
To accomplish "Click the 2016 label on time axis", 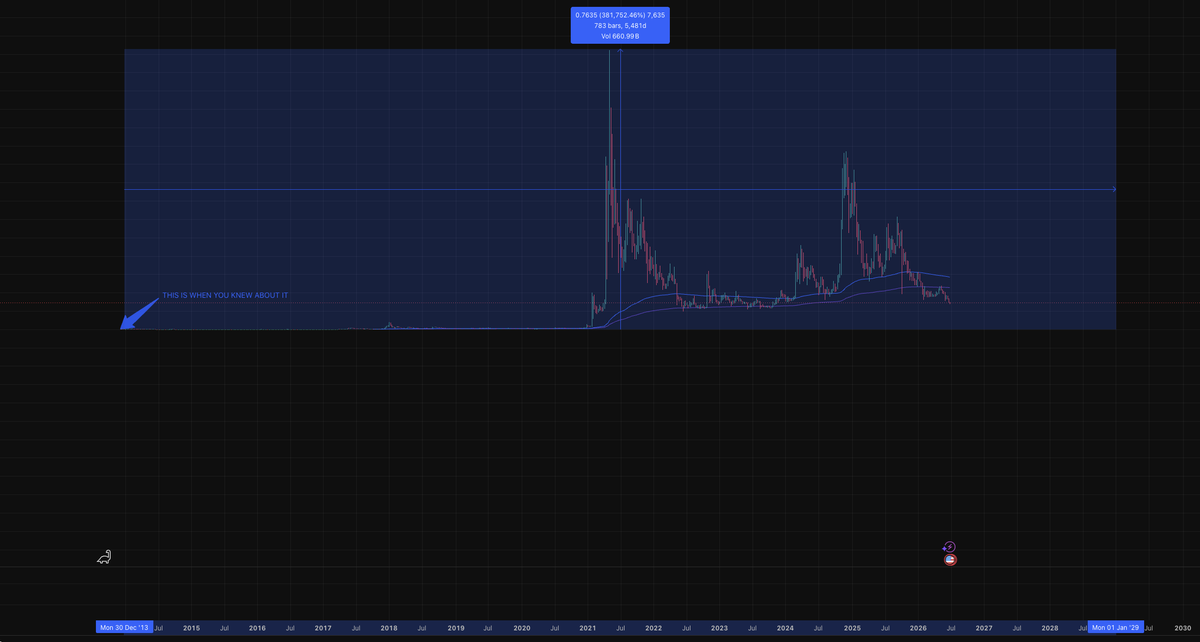I will tap(257, 628).
